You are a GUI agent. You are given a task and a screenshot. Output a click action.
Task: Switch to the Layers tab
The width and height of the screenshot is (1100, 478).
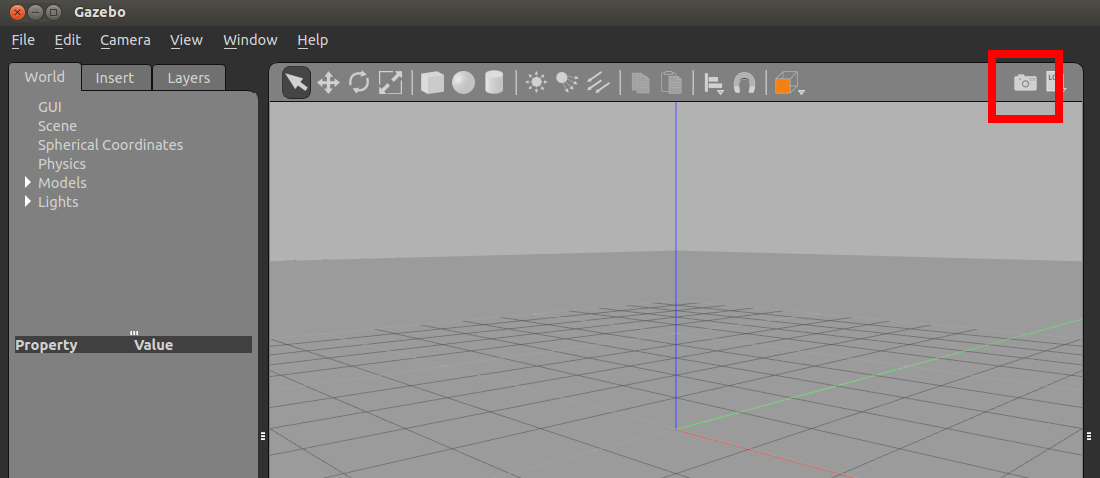pyautogui.click(x=189, y=78)
